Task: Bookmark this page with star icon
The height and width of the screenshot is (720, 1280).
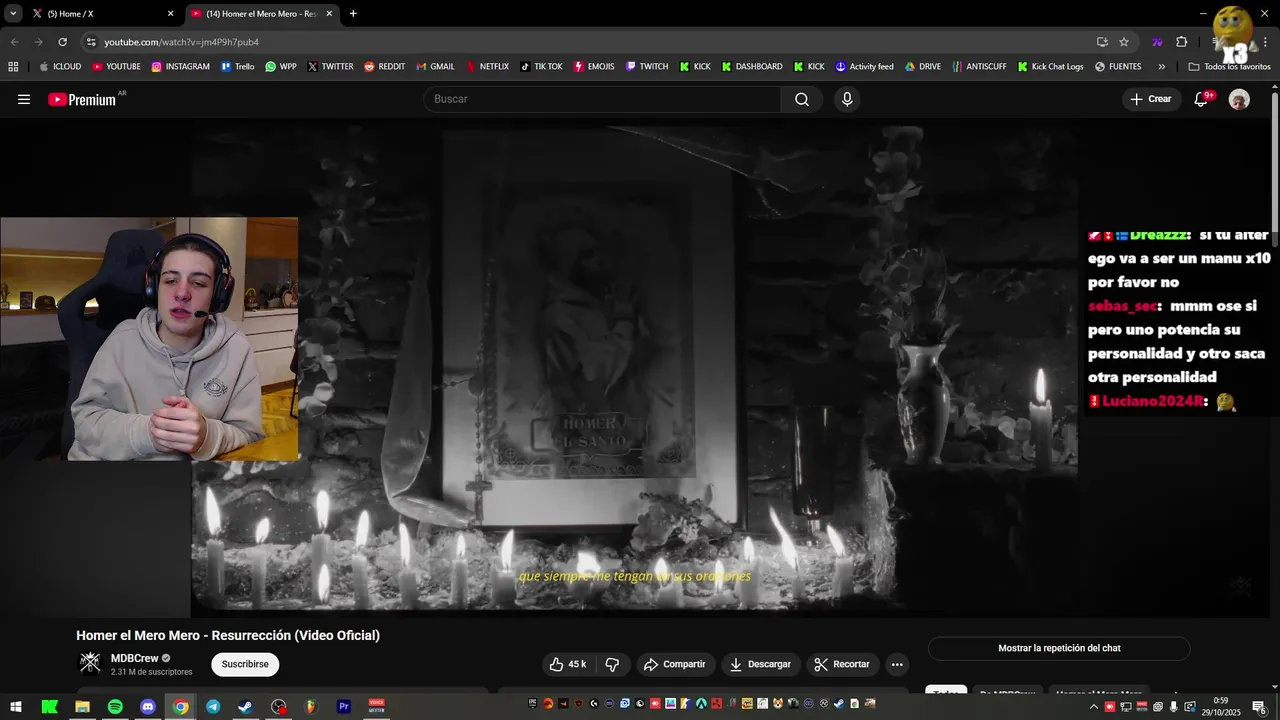Action: click(x=1124, y=42)
